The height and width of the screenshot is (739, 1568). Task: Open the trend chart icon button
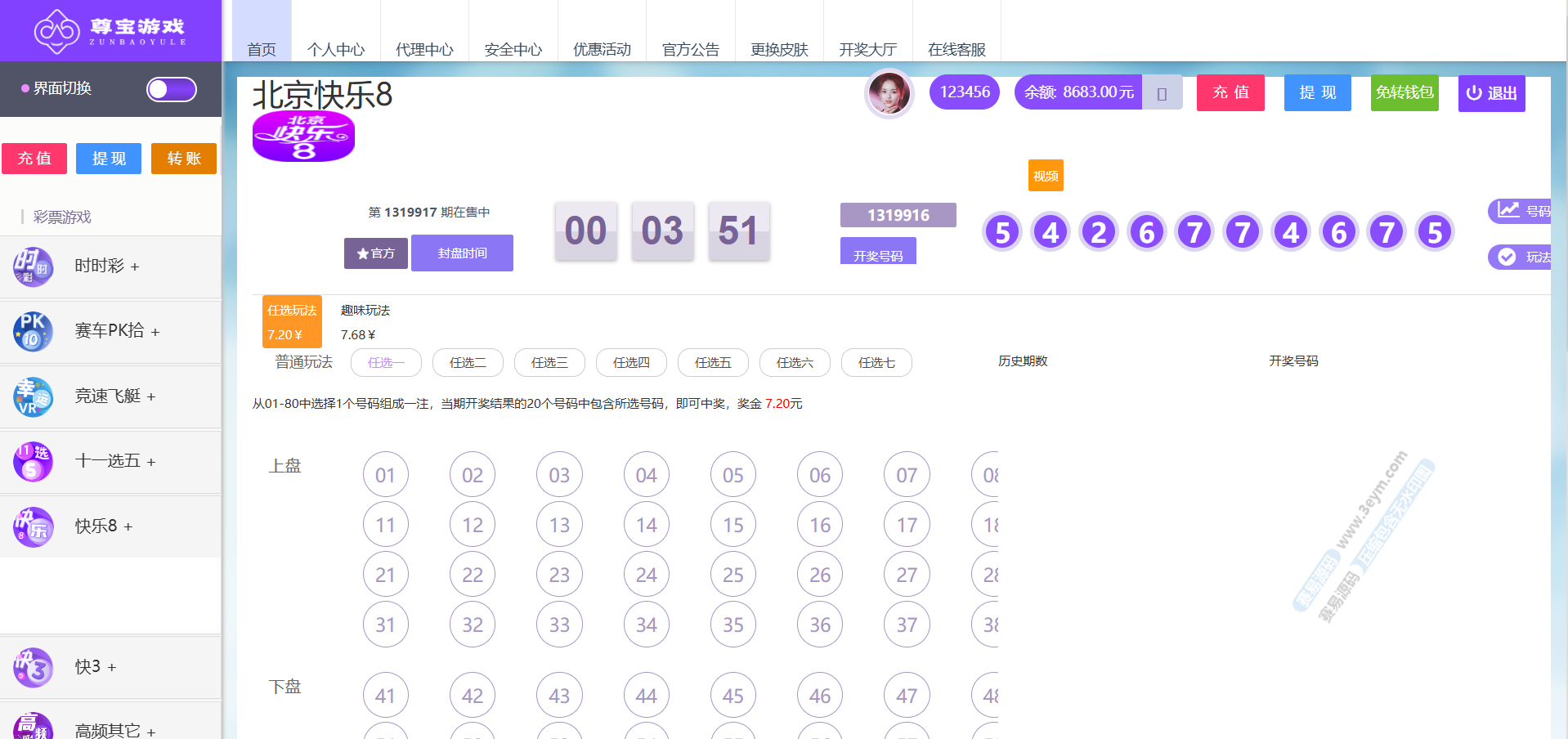pyautogui.click(x=1509, y=211)
